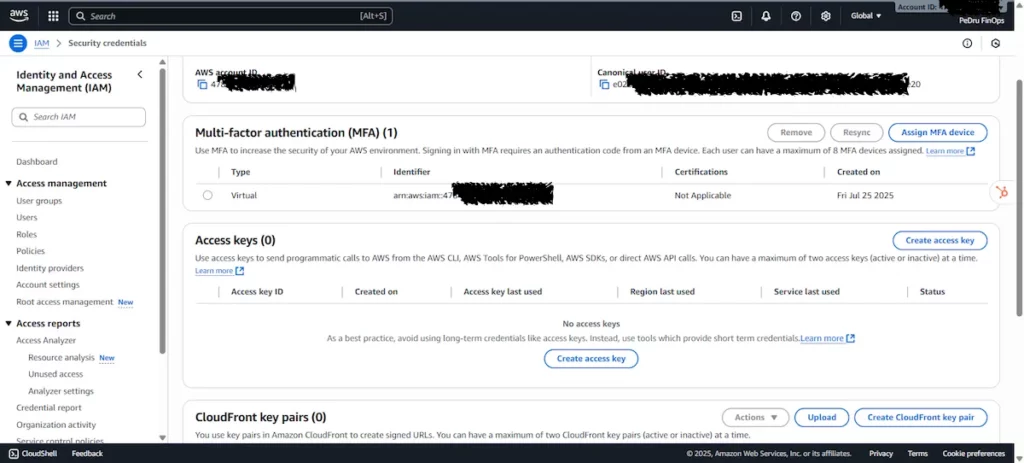The height and width of the screenshot is (463, 1024).
Task: Open the notifications bell
Action: click(x=766, y=16)
